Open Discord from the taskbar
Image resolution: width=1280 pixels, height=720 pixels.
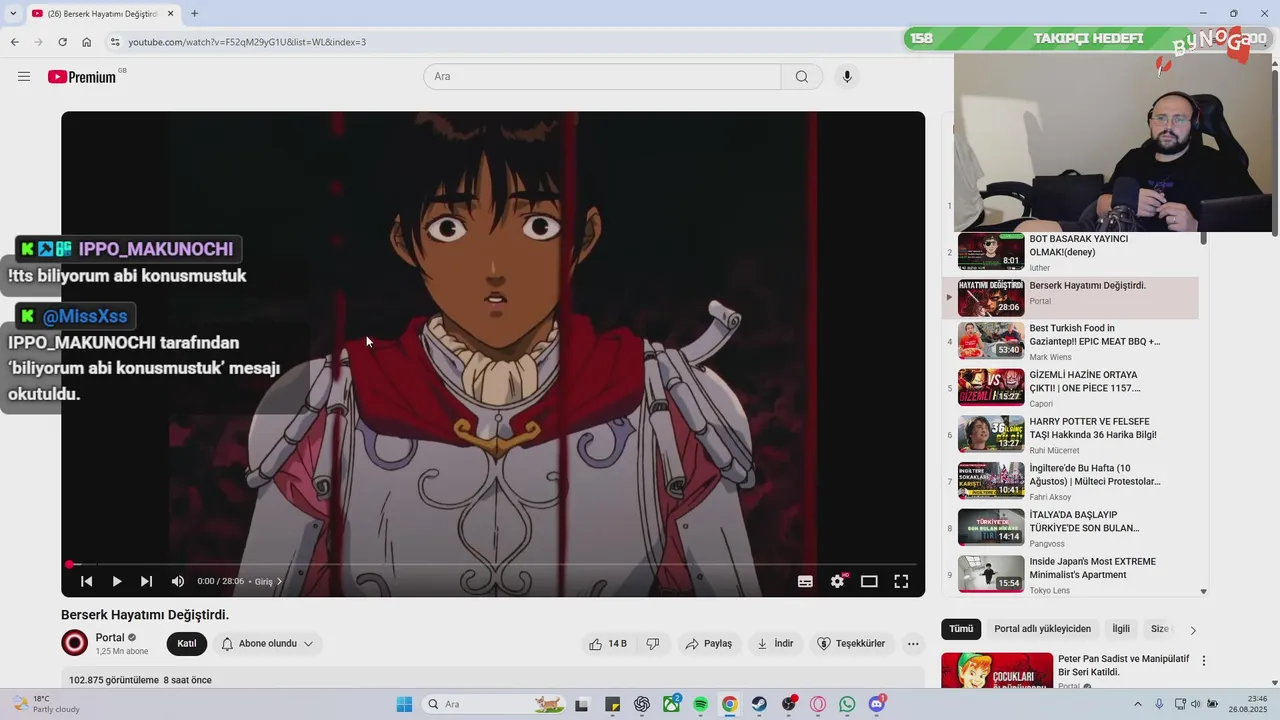(x=877, y=704)
